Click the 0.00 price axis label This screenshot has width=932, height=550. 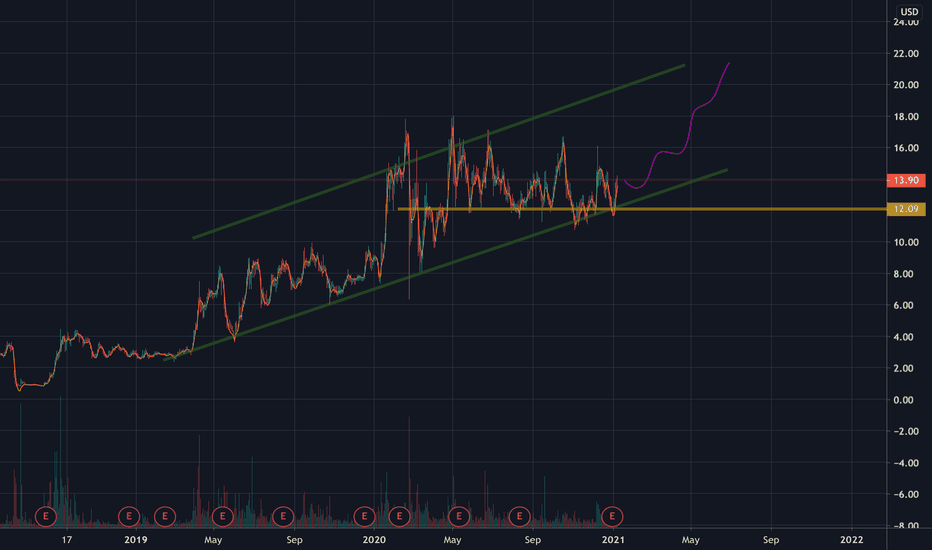pyautogui.click(x=903, y=400)
